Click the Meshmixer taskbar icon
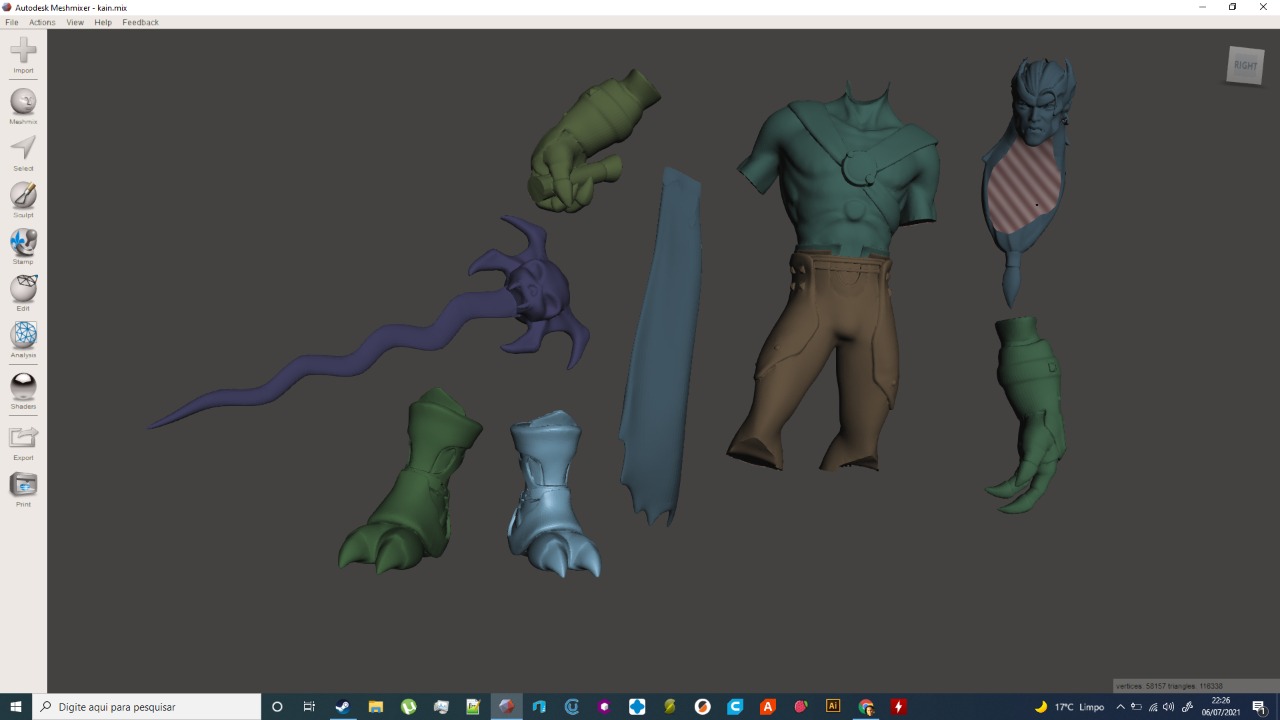1280x720 pixels. 507,707
